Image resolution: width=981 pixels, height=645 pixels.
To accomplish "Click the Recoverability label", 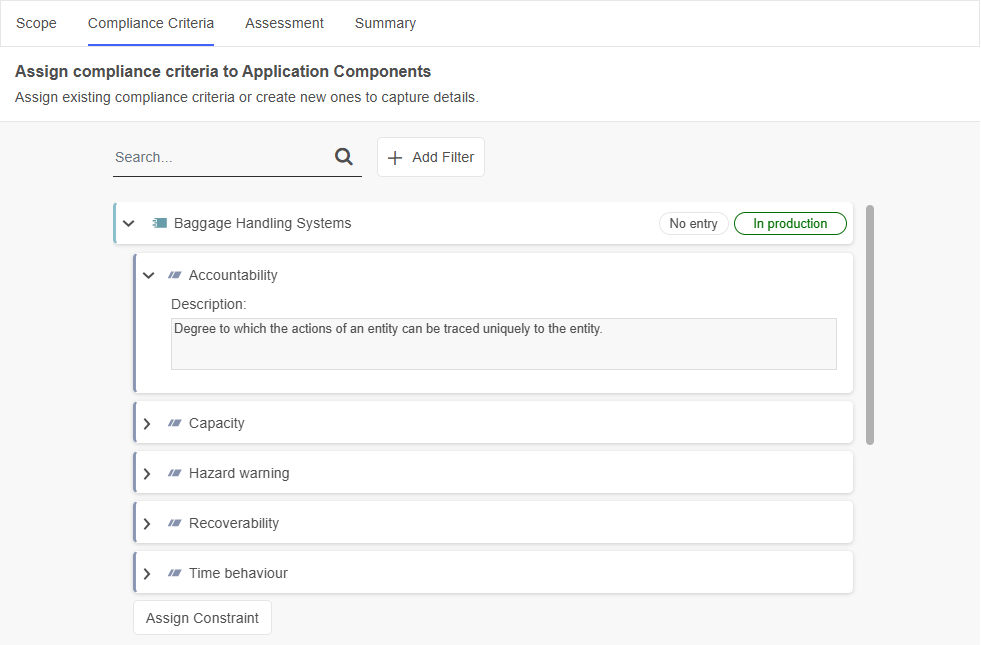I will [234, 523].
